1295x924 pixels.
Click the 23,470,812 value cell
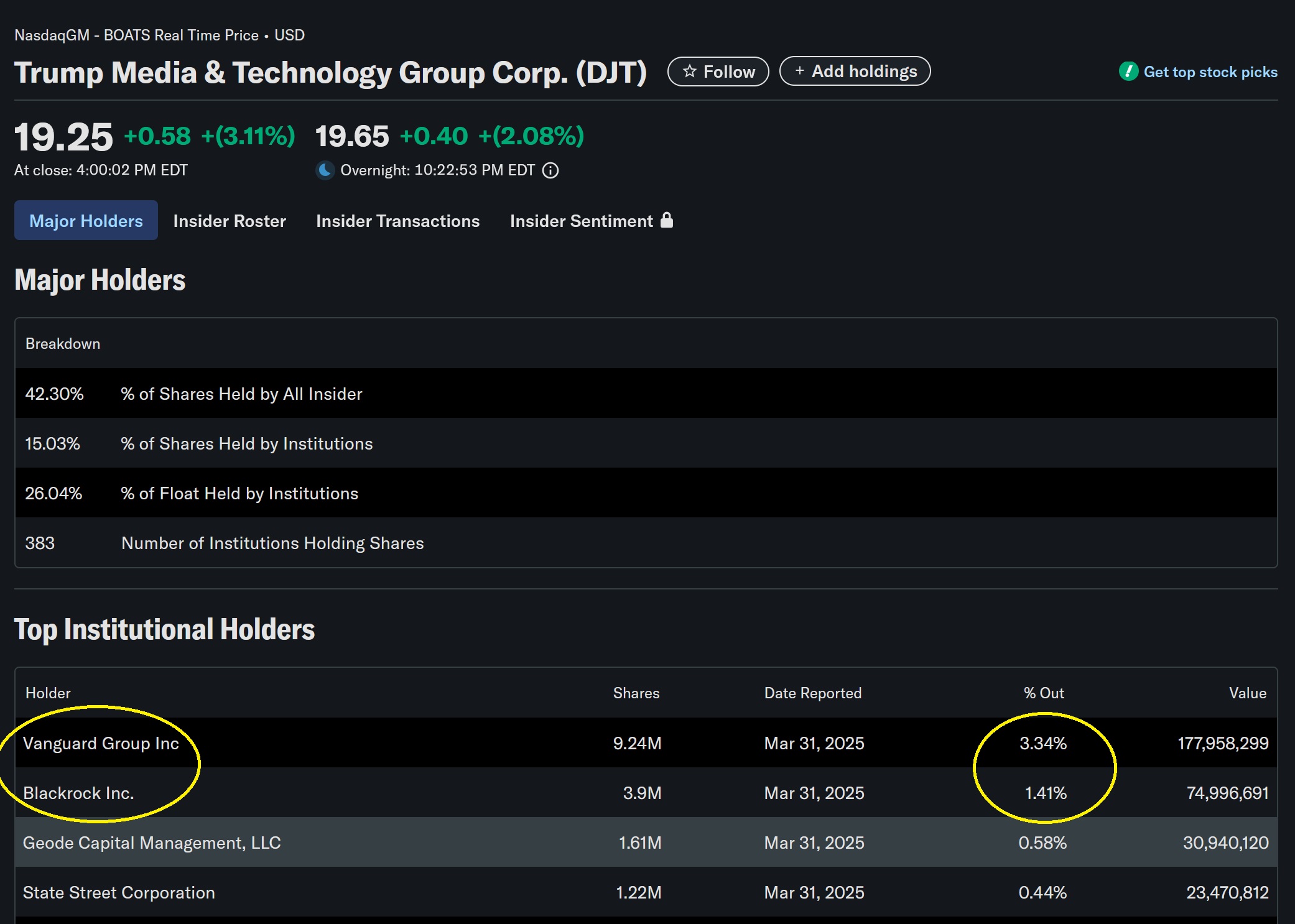(1227, 892)
